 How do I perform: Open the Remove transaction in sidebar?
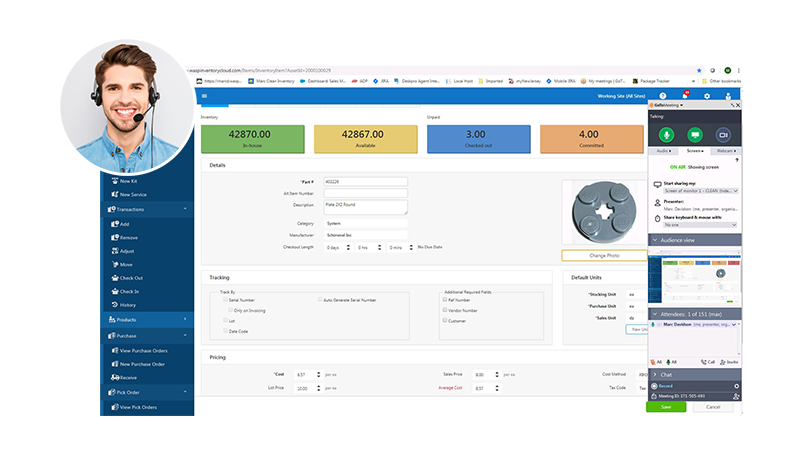coord(124,238)
